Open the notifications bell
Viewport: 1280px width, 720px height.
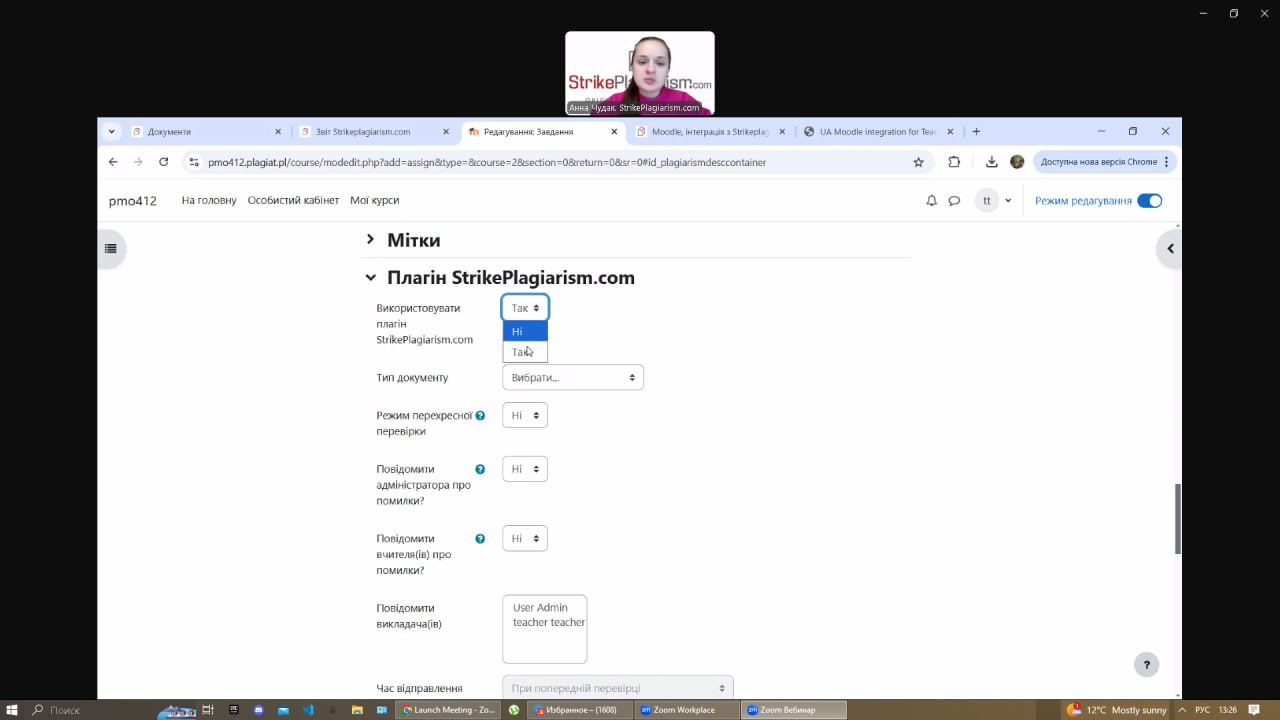coord(931,201)
